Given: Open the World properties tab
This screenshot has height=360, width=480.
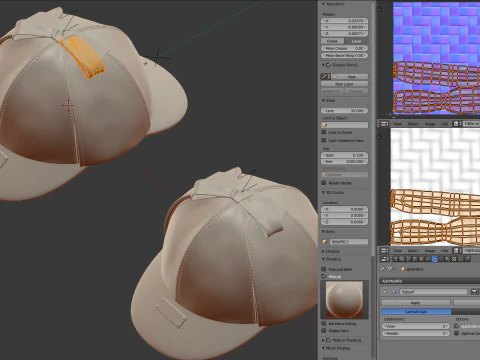Looking at the screenshot, I should pyautogui.click(x=415, y=259).
